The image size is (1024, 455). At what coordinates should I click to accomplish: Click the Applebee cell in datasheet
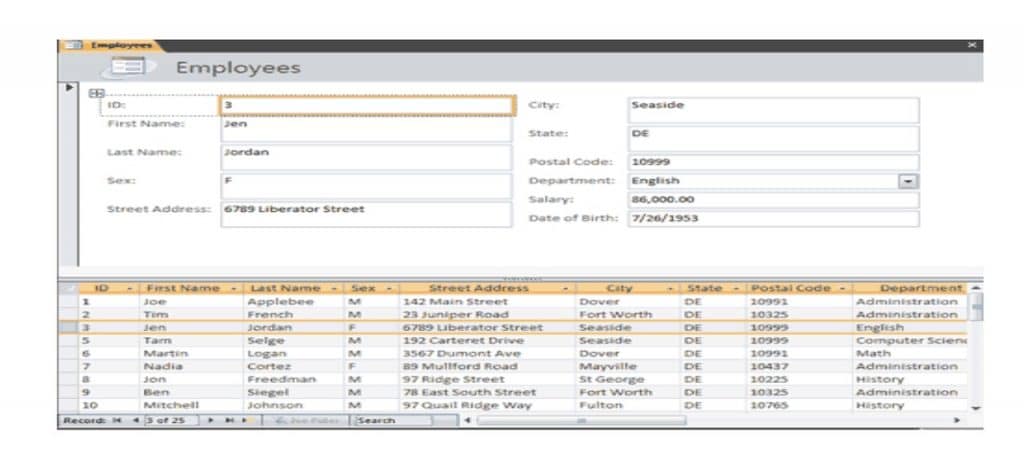pos(294,302)
